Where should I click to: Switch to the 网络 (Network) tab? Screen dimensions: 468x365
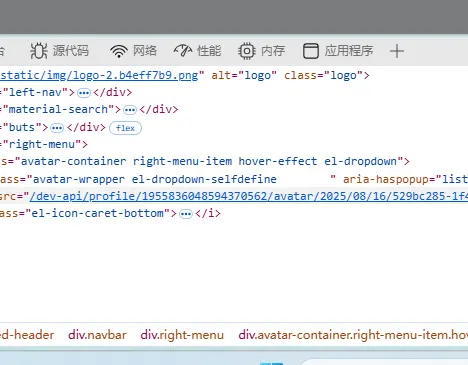tap(133, 51)
